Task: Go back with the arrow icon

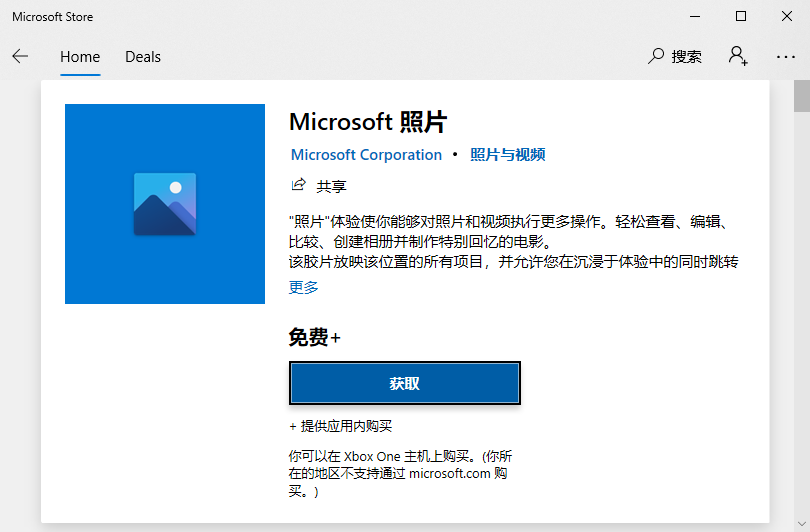Action: click(20, 56)
